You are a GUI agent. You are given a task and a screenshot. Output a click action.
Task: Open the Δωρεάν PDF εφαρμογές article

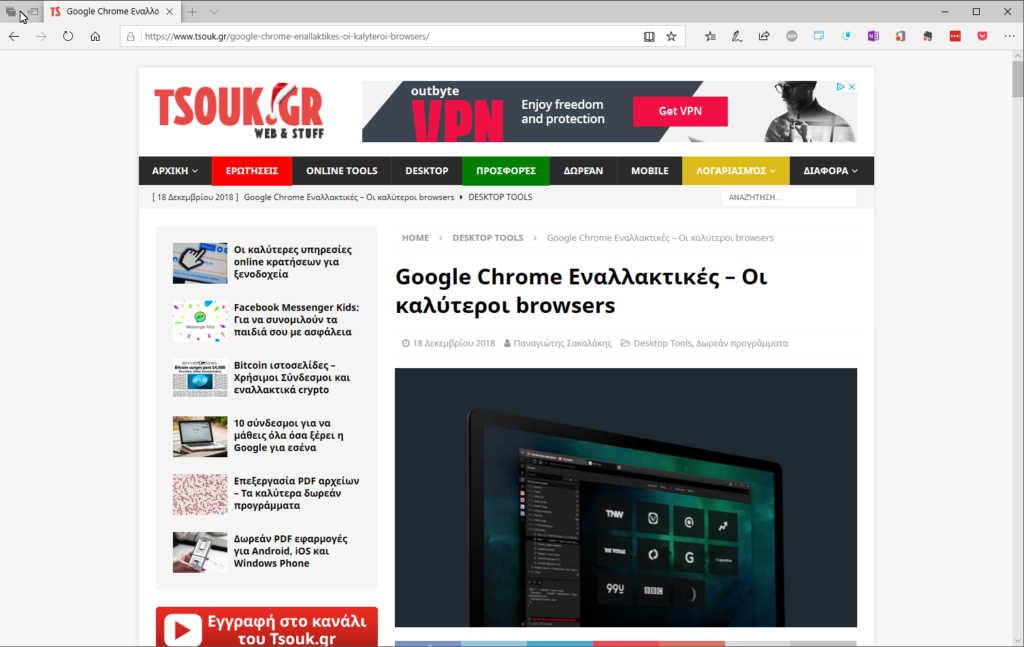[291, 551]
